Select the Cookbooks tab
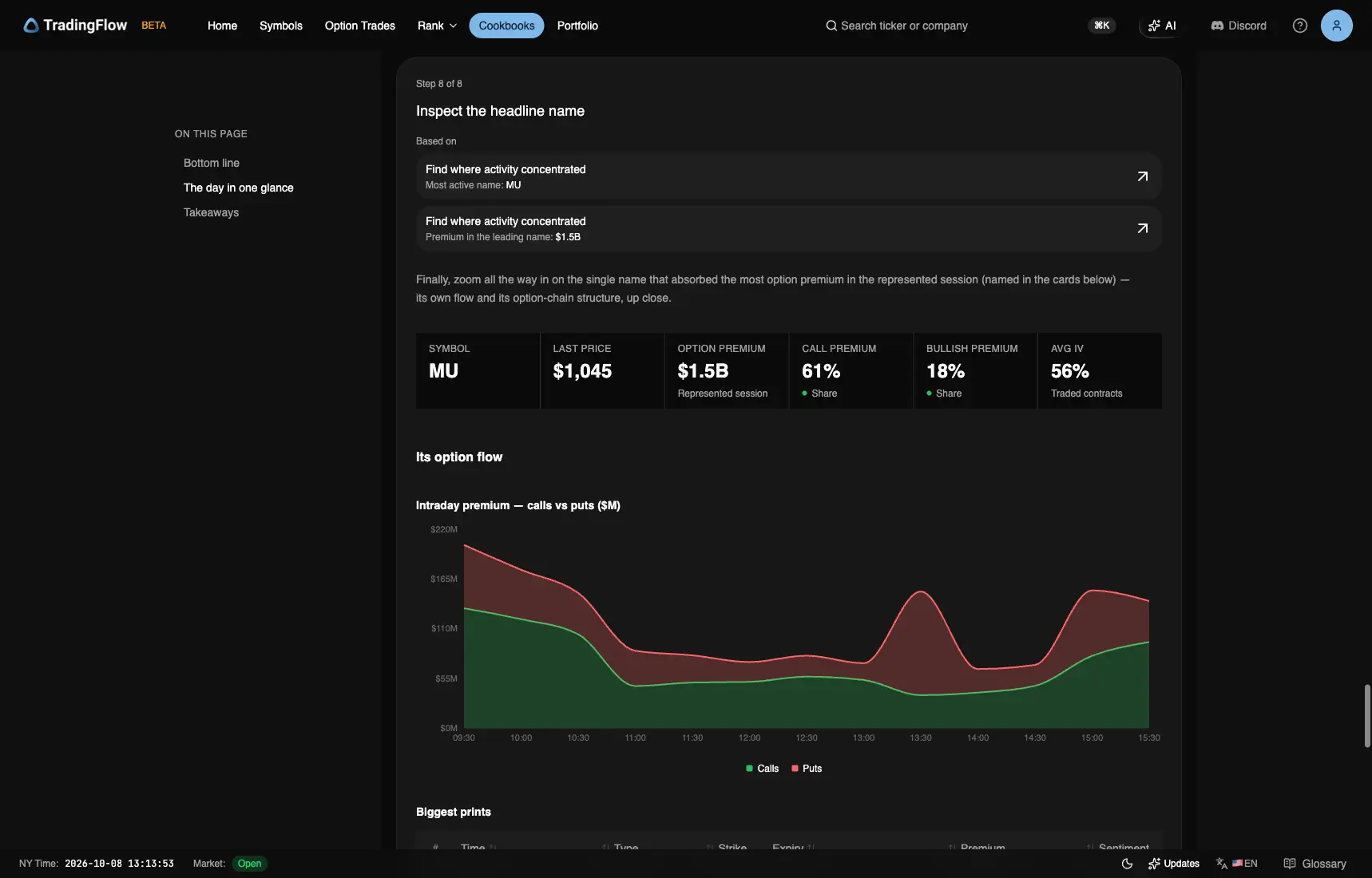The height and width of the screenshot is (878, 1372). click(506, 26)
